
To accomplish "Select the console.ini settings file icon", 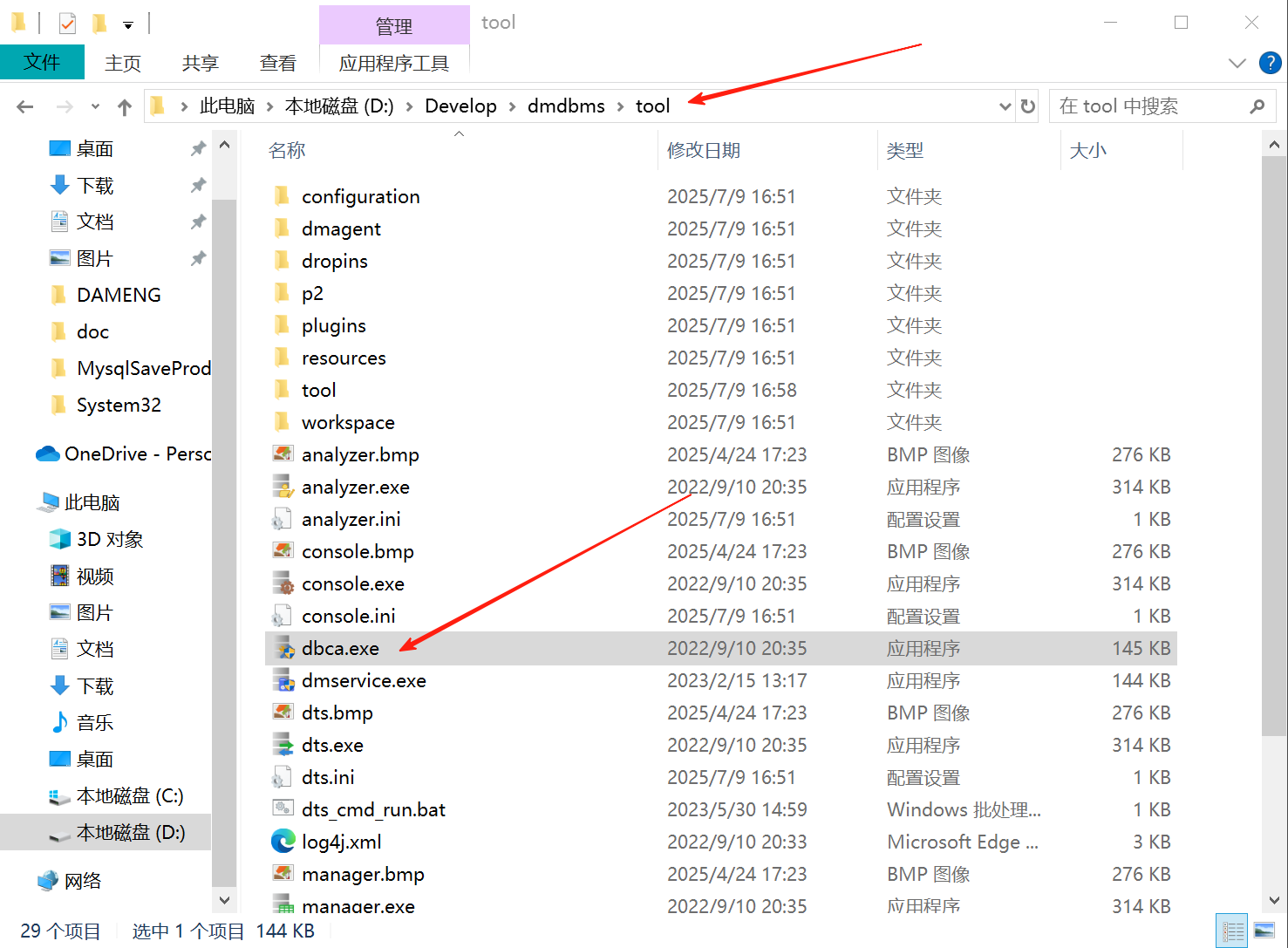I will [282, 616].
